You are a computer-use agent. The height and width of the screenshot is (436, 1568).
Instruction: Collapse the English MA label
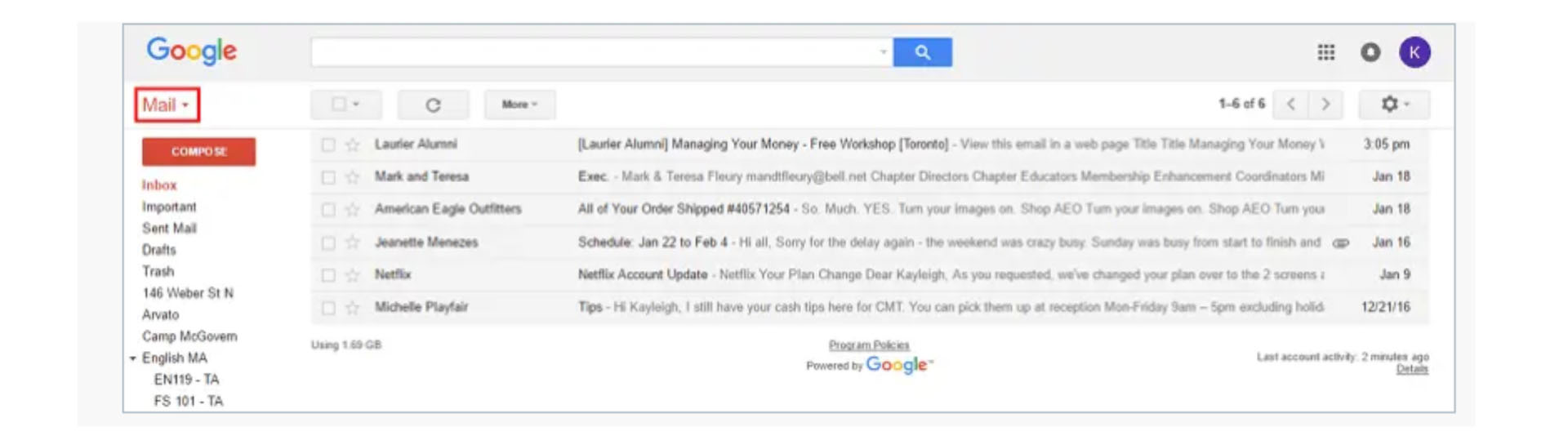point(132,358)
